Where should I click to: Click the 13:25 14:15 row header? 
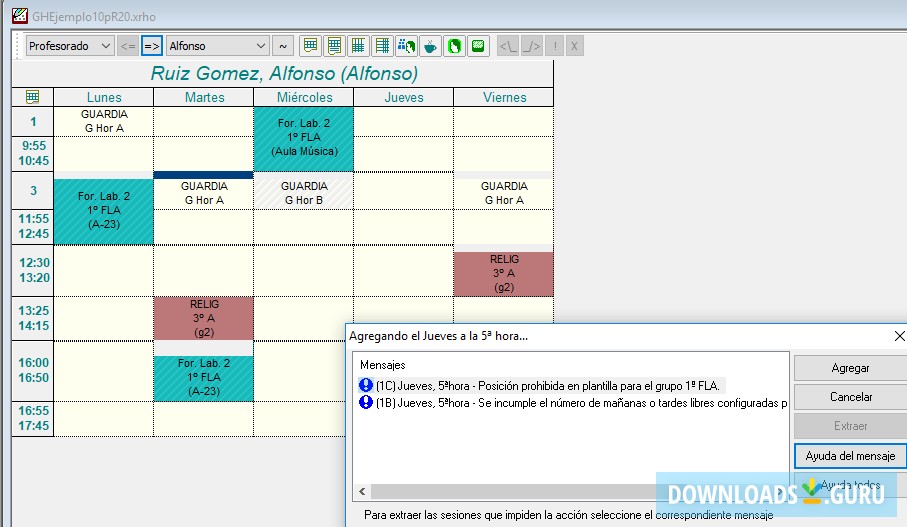click(33, 318)
